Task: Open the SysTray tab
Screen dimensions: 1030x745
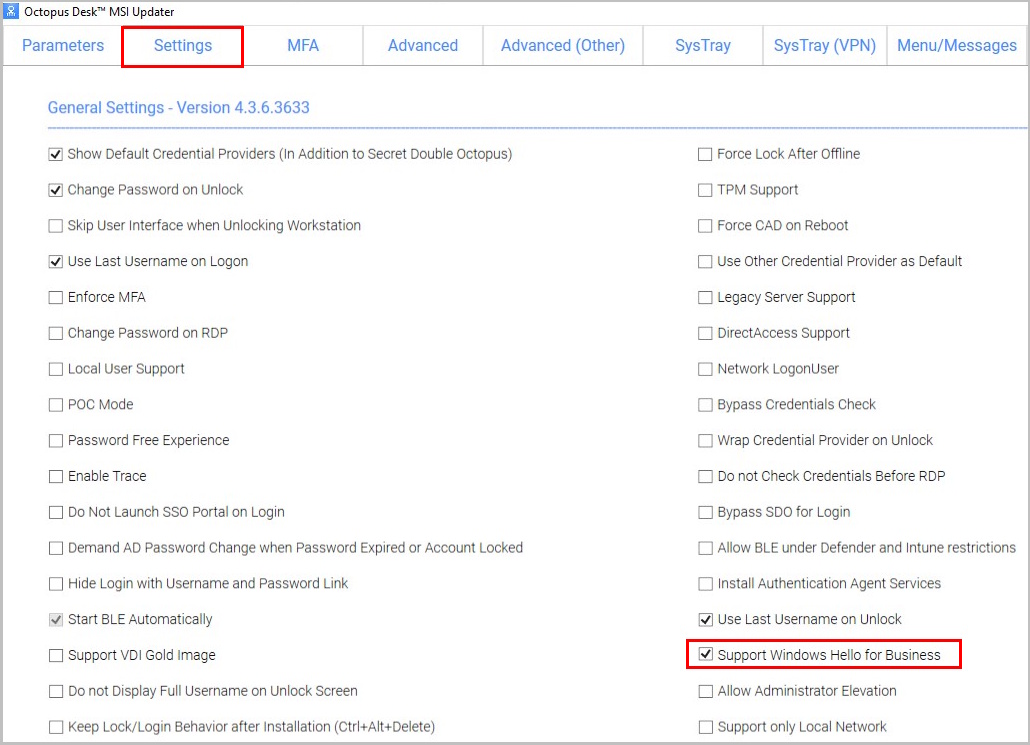Action: coord(703,45)
